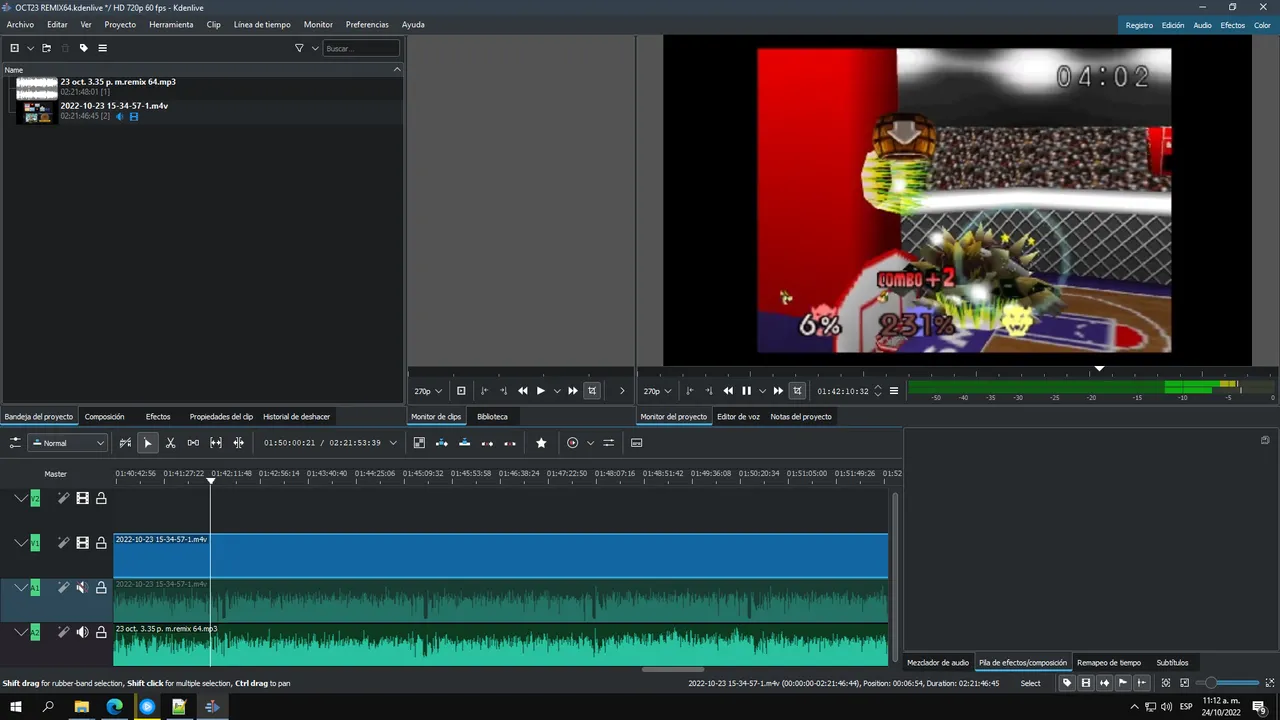Add clip or folder icon in project bin
The width and height of the screenshot is (1280, 720).
14,48
